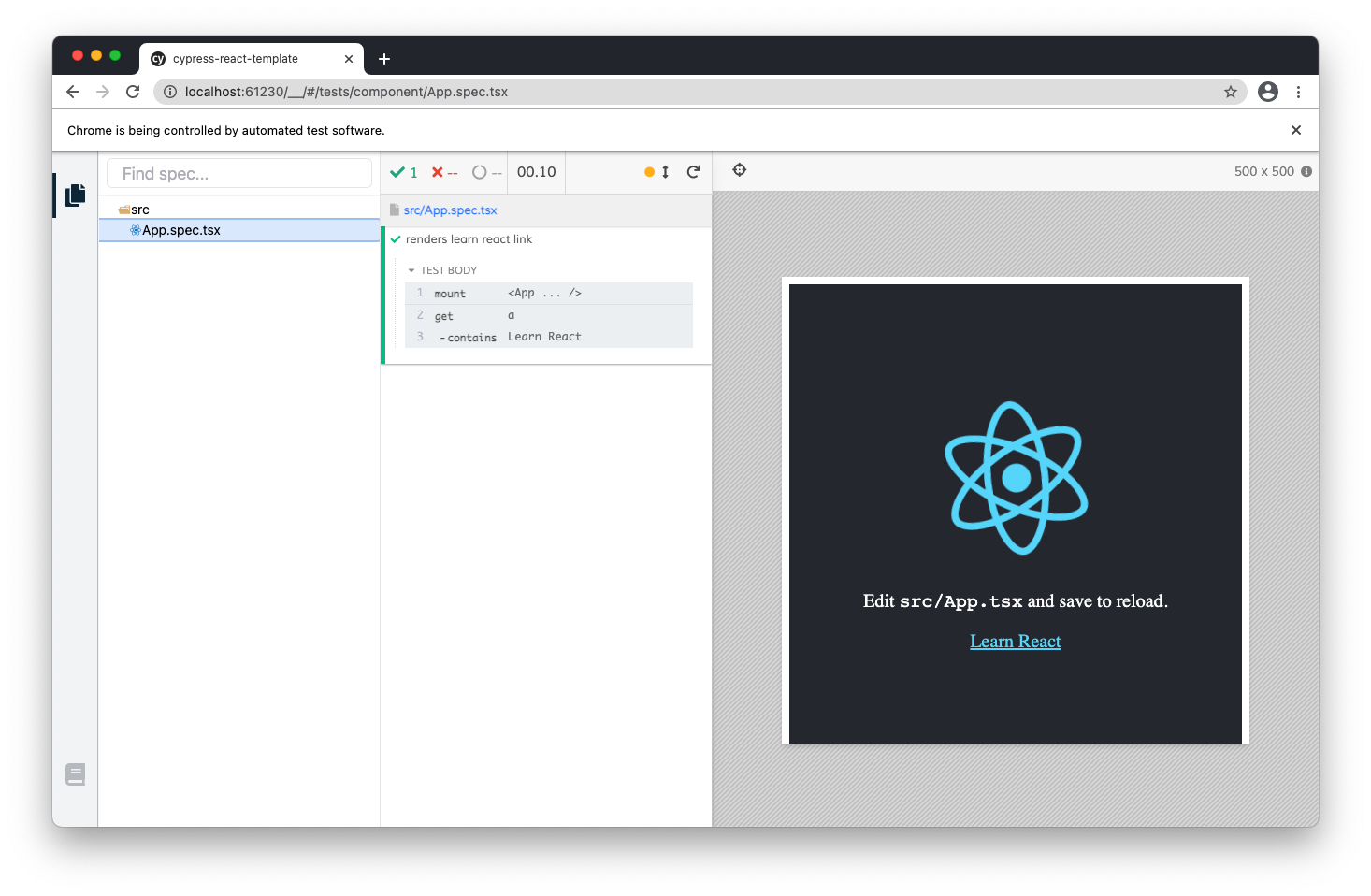Click the 00.10 test duration
The image size is (1371, 896).
tap(536, 172)
